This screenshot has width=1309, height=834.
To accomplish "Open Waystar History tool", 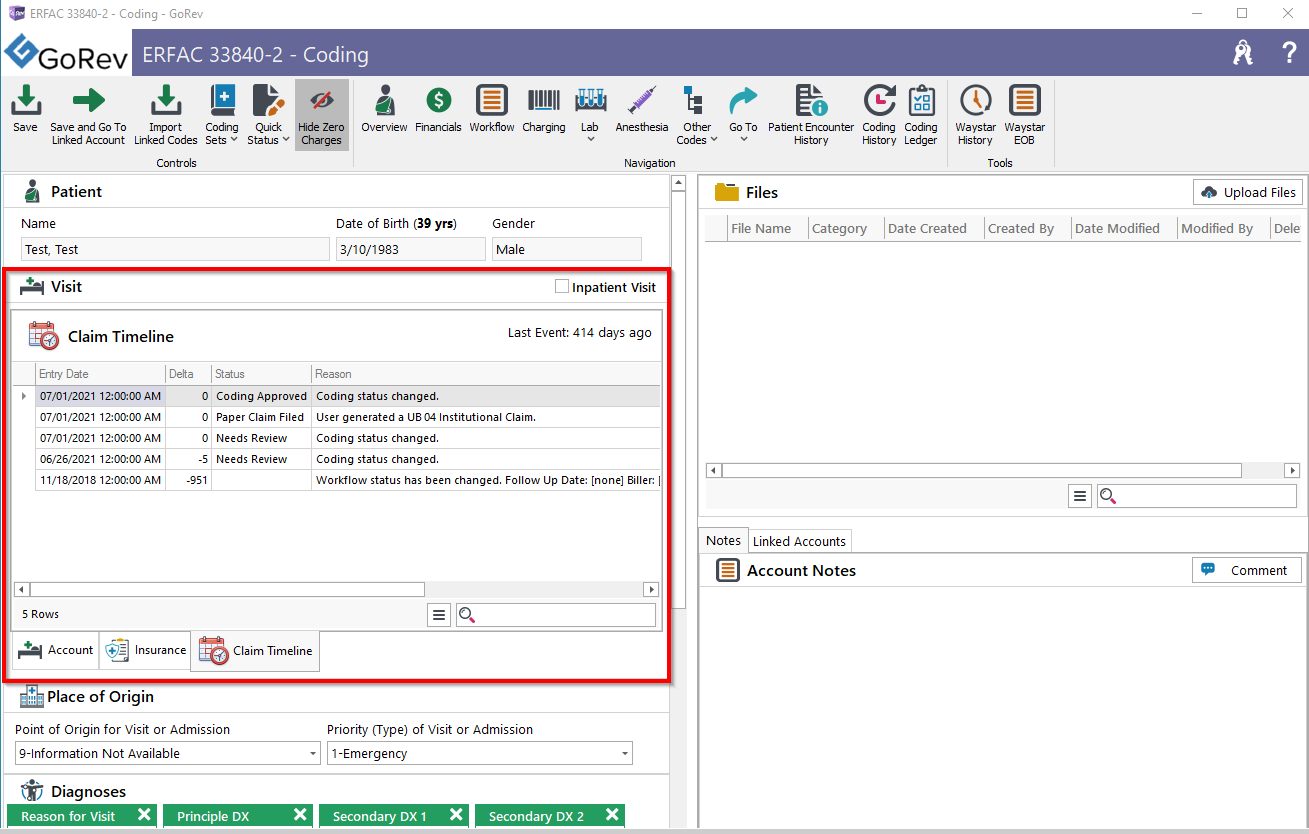I will pyautogui.click(x=975, y=115).
